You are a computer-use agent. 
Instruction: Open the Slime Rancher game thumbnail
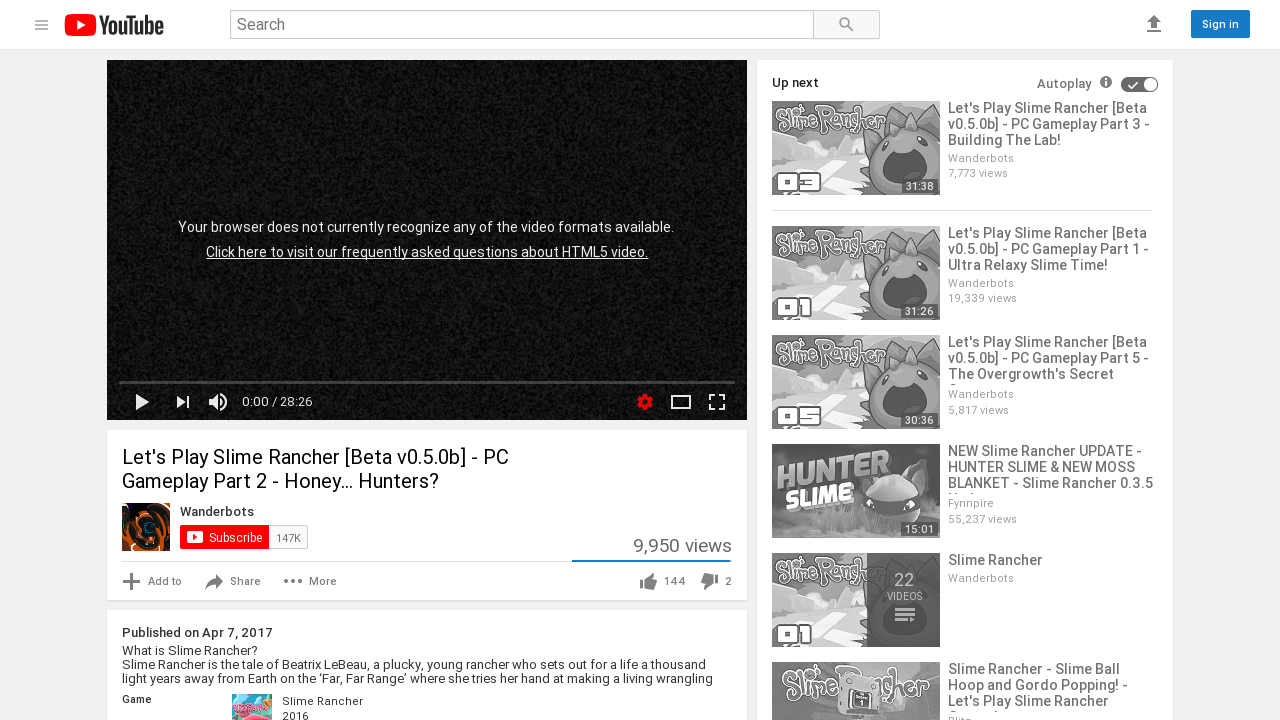click(252, 707)
